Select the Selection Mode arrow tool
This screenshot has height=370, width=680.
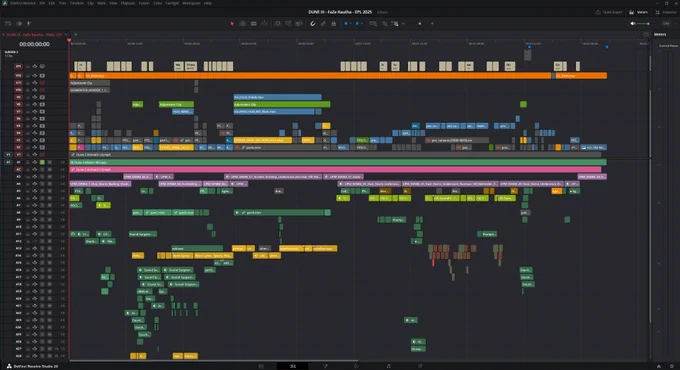232,23
